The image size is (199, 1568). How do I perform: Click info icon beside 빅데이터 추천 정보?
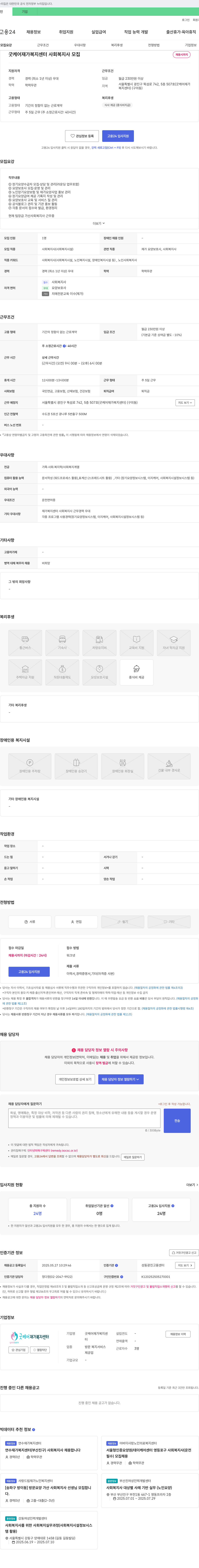pos(33,1430)
